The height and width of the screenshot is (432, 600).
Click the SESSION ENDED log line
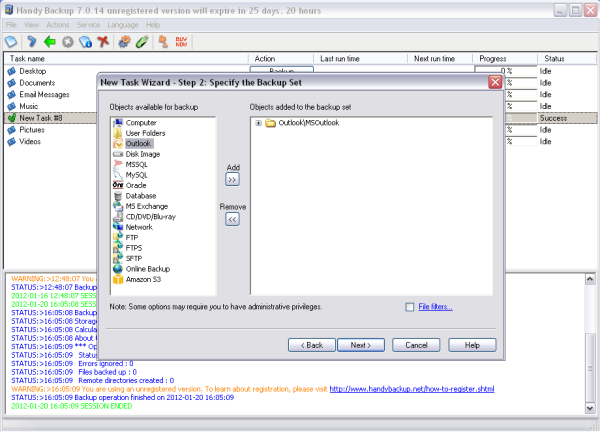click(x=72, y=406)
